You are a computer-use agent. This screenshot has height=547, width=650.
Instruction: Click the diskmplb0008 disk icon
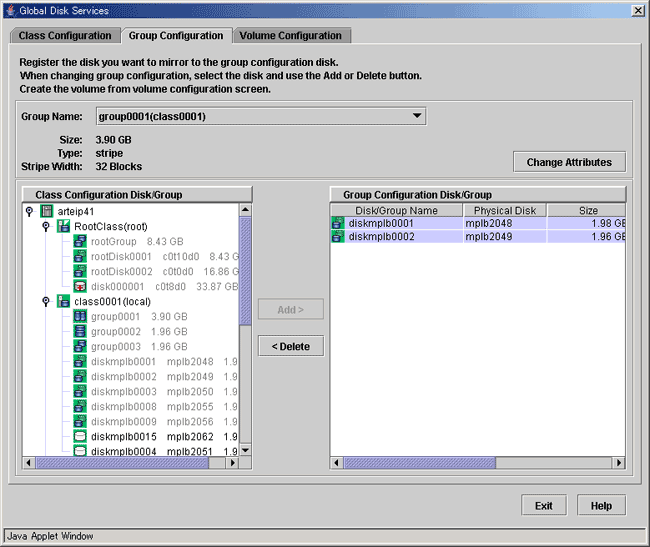pos(80,406)
